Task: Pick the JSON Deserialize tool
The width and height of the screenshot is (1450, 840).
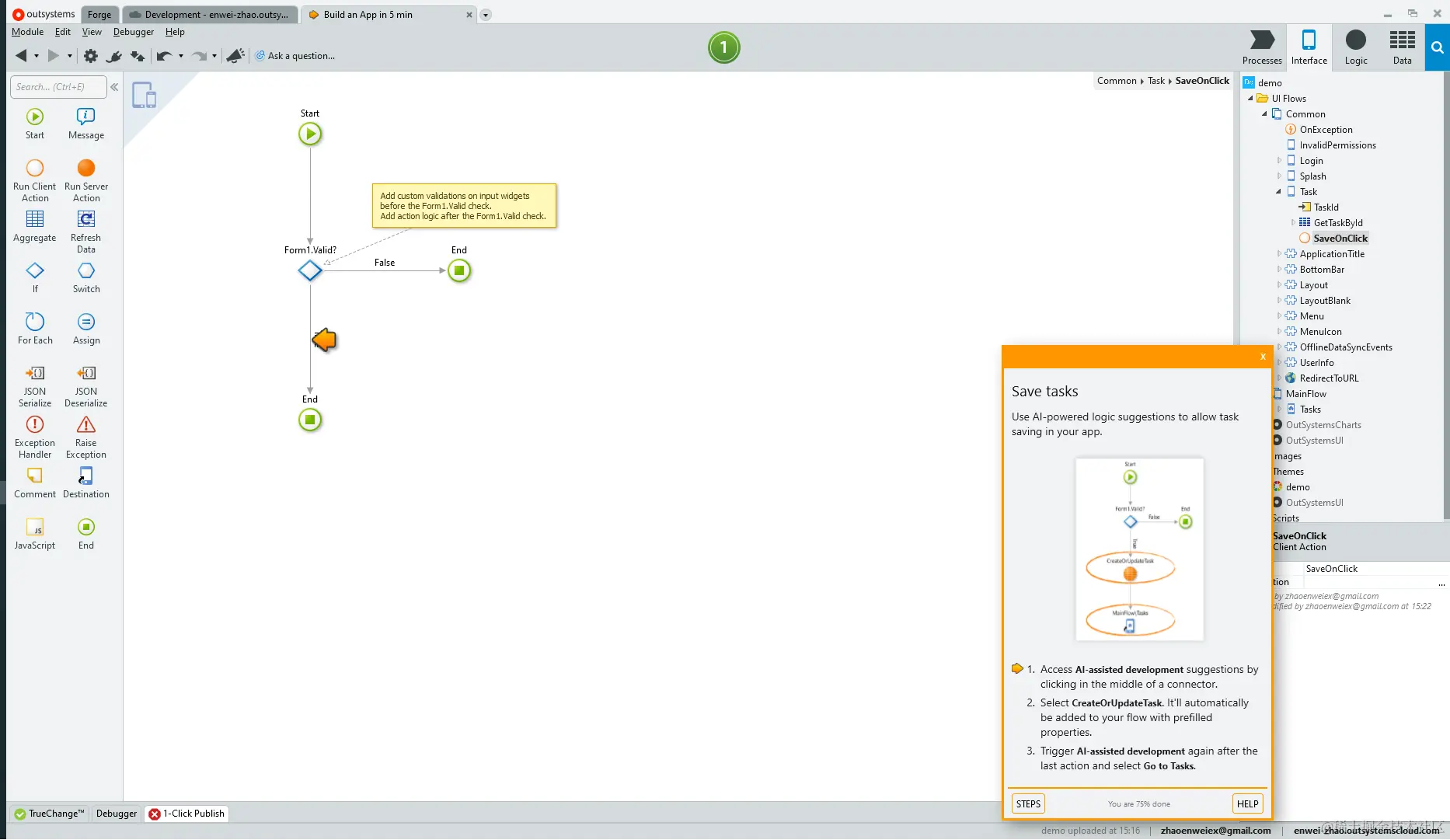Action: point(86,385)
